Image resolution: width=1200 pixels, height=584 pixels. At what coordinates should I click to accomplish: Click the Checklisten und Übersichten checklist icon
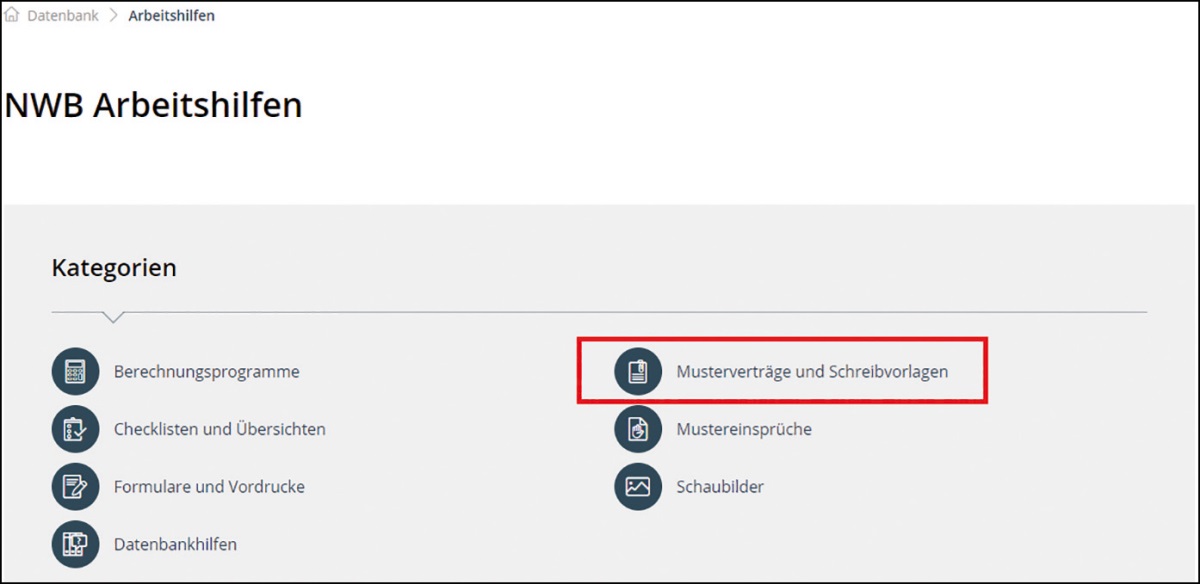coord(76,430)
